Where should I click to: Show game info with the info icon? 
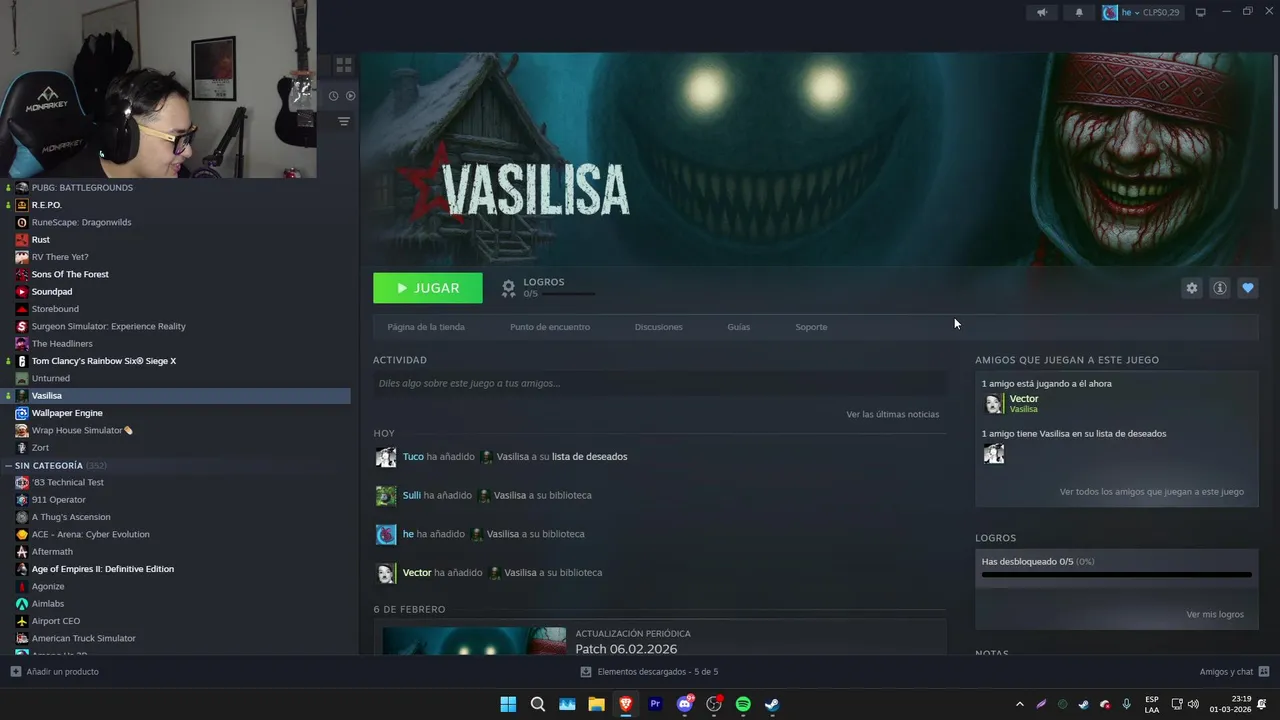pos(1220,288)
